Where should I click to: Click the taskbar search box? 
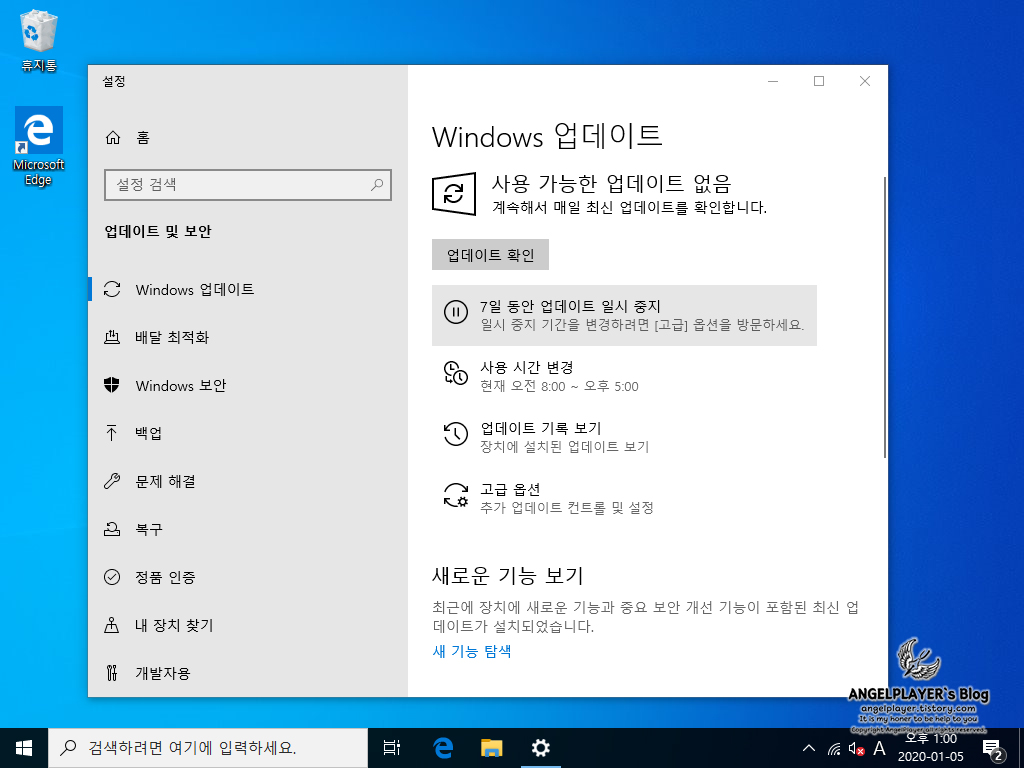tap(208, 748)
